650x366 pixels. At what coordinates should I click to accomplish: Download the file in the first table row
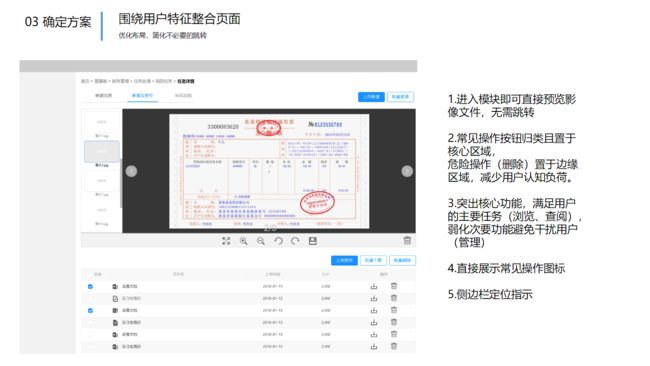coord(374,286)
